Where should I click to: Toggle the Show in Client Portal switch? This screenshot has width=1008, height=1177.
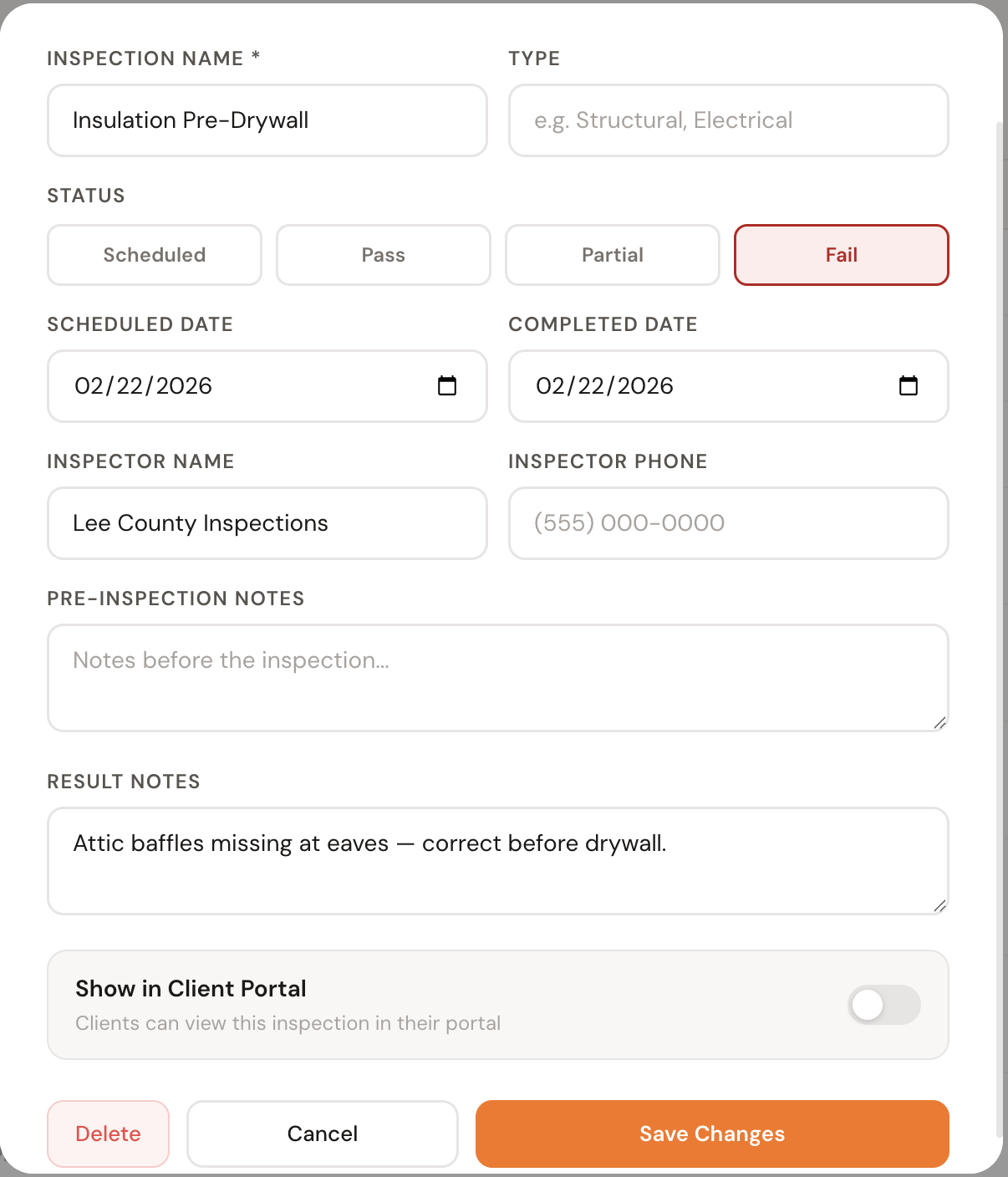(884, 1005)
